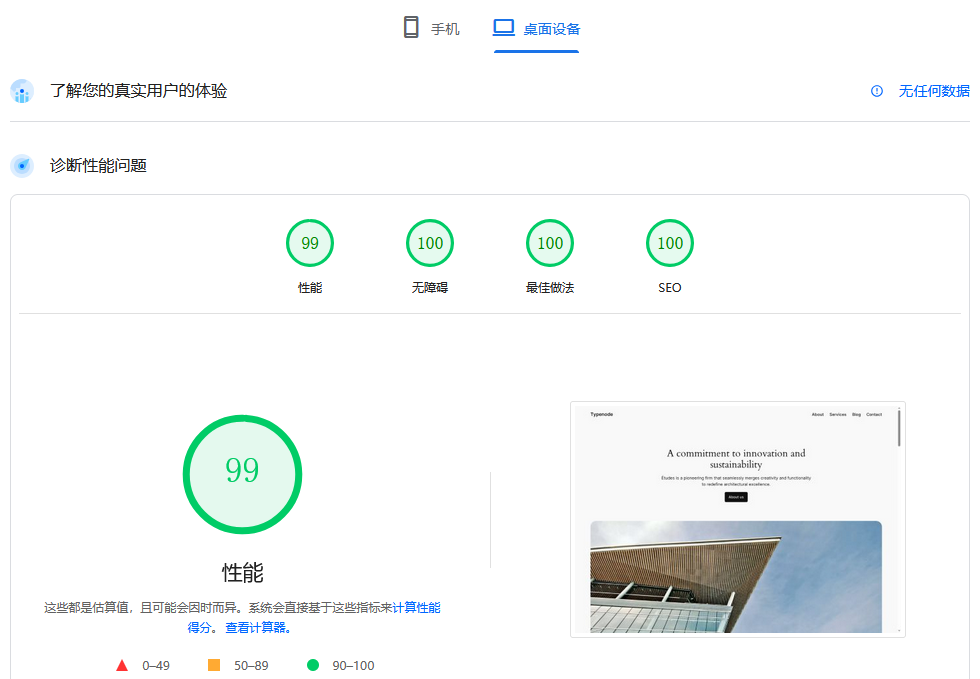Click the icon beside 了解您的真实用户的体验
Viewport: 980px width, 679px height.
pyautogui.click(x=22, y=91)
